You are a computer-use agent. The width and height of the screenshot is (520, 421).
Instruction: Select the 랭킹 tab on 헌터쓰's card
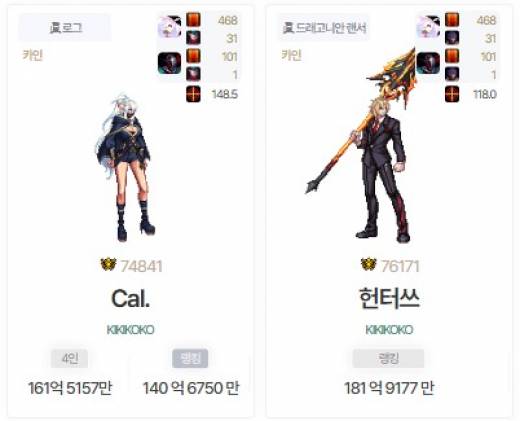[388, 359]
